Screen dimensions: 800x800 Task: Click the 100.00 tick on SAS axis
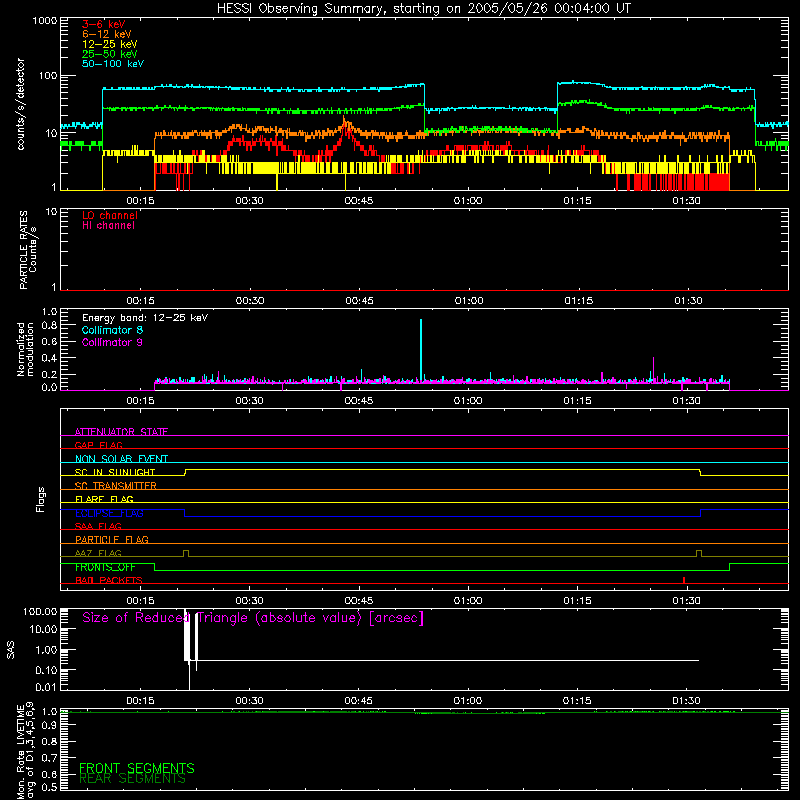pos(40,611)
